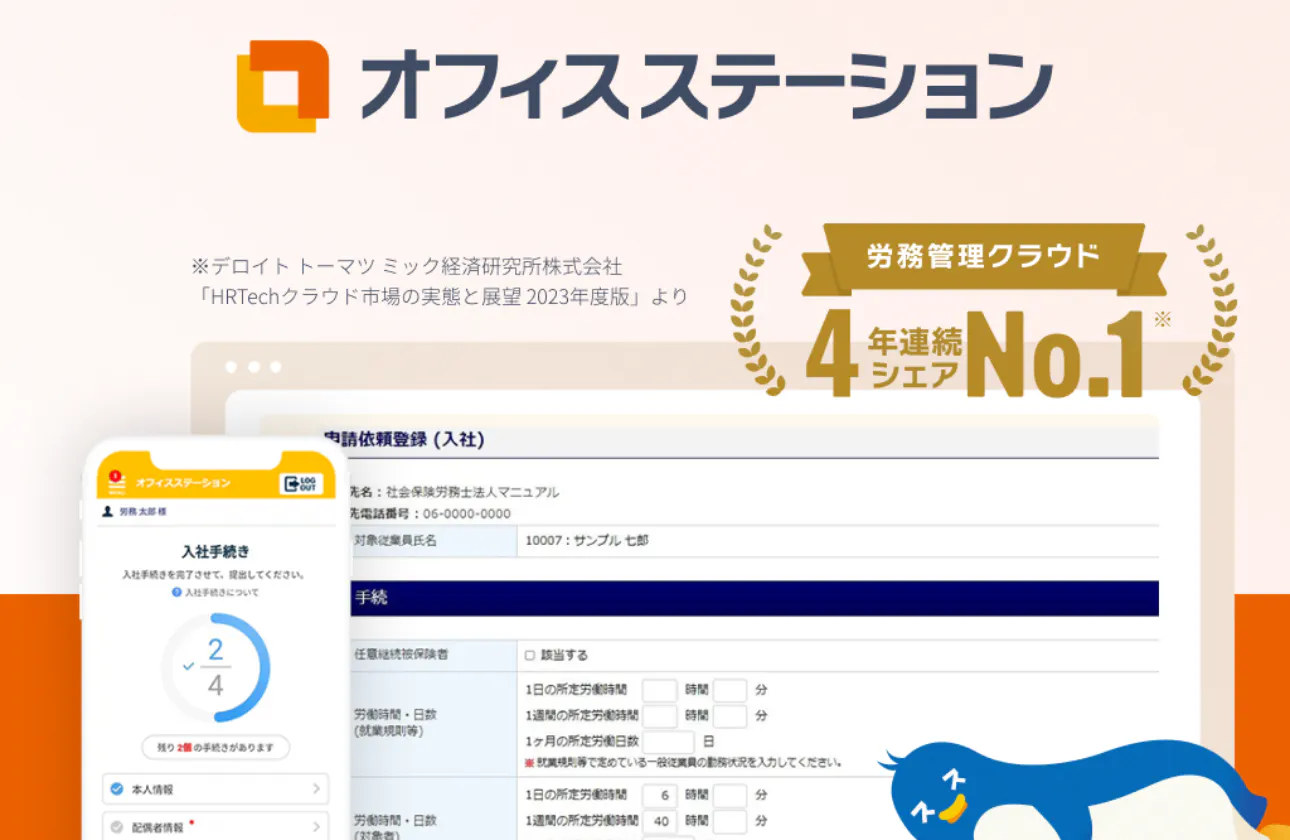Click the 対象従業員氏名 label cell
1290x840 pixels.
(432, 541)
